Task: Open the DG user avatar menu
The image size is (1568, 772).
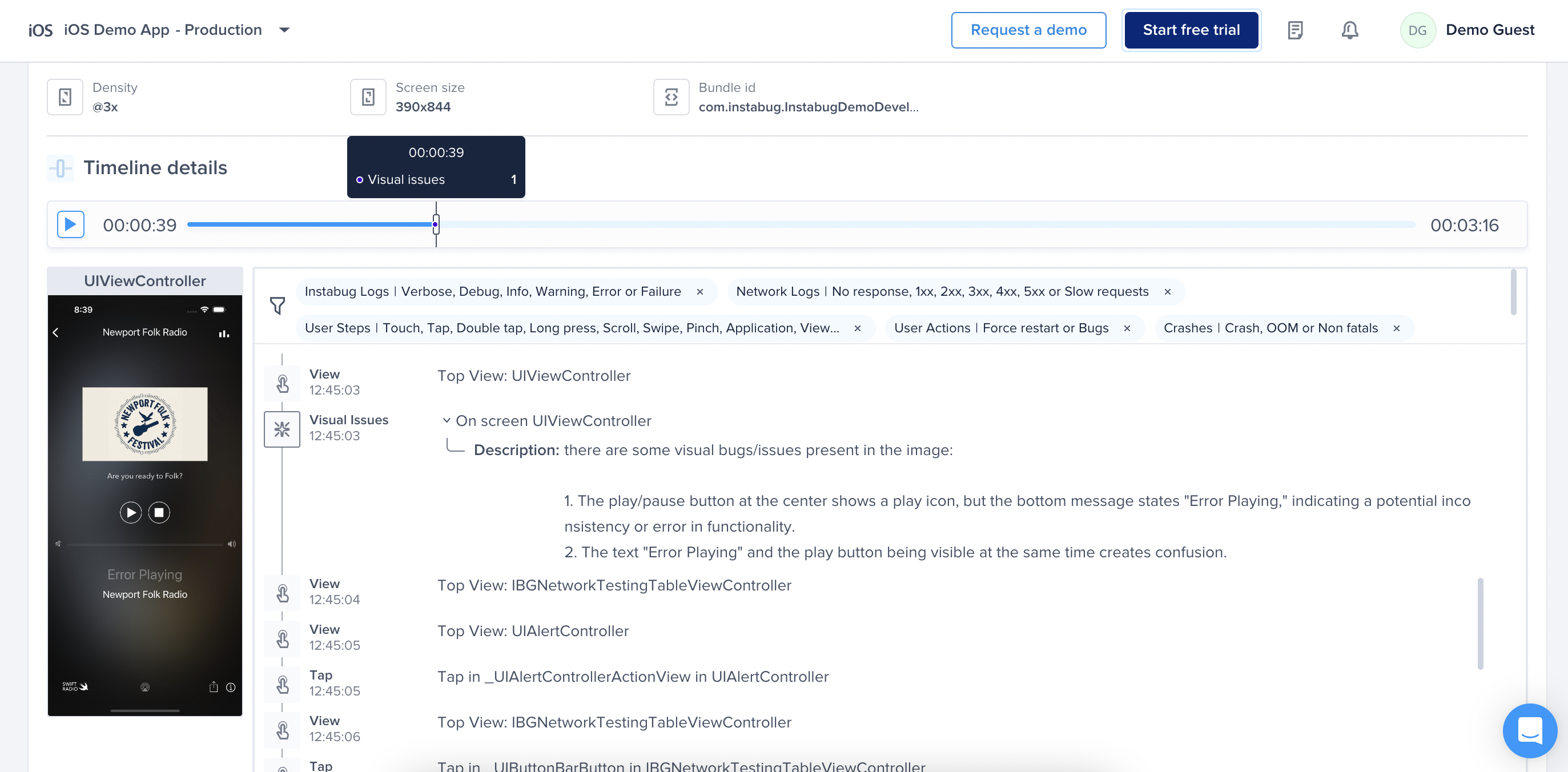Action: [1417, 30]
